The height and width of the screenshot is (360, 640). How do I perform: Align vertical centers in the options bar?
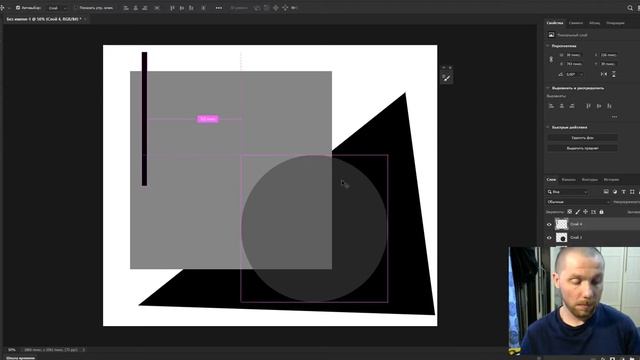pyautogui.click(x=182, y=8)
